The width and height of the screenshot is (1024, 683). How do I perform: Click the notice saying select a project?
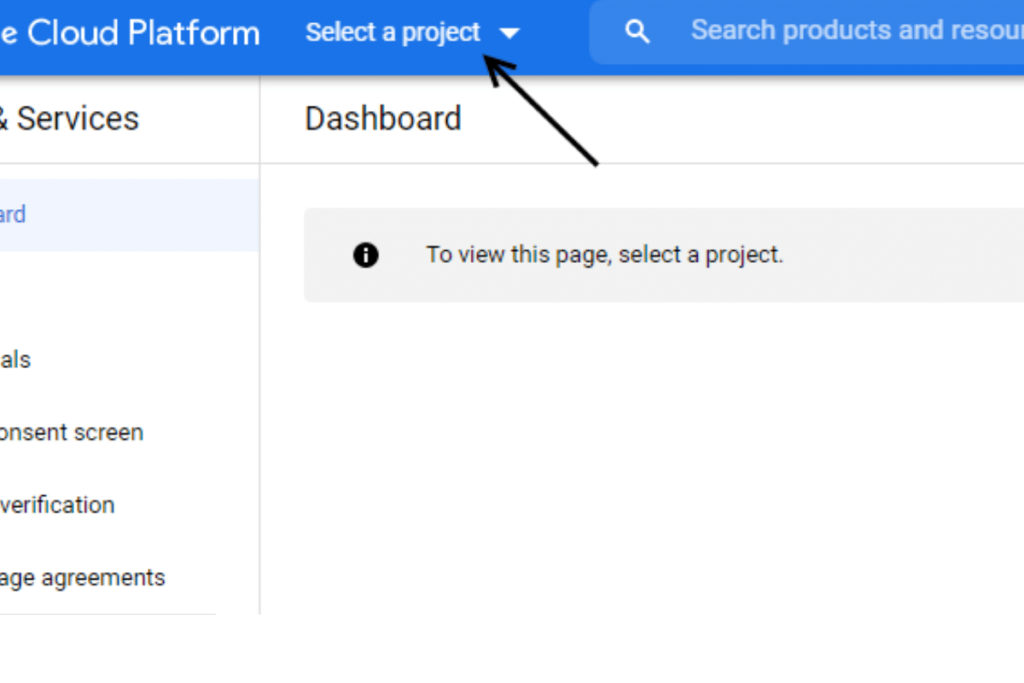tap(604, 255)
